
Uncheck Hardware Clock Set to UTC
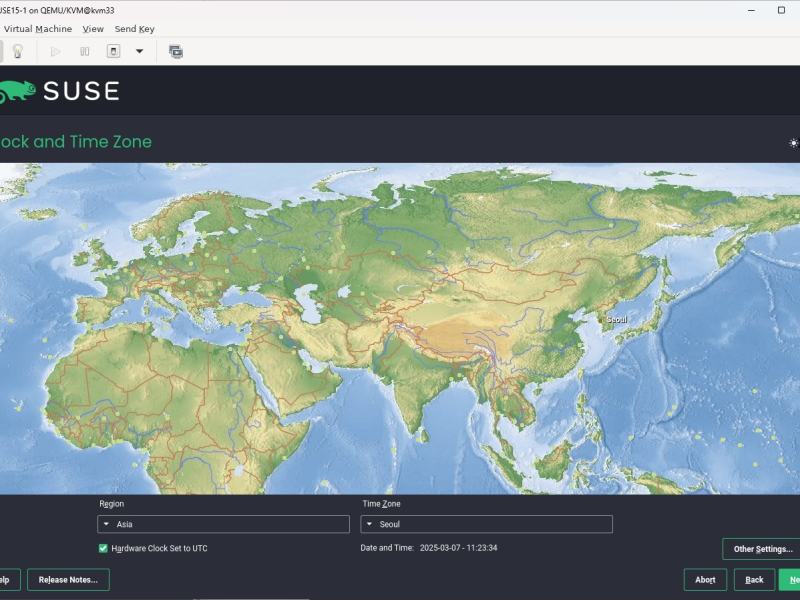tap(103, 548)
